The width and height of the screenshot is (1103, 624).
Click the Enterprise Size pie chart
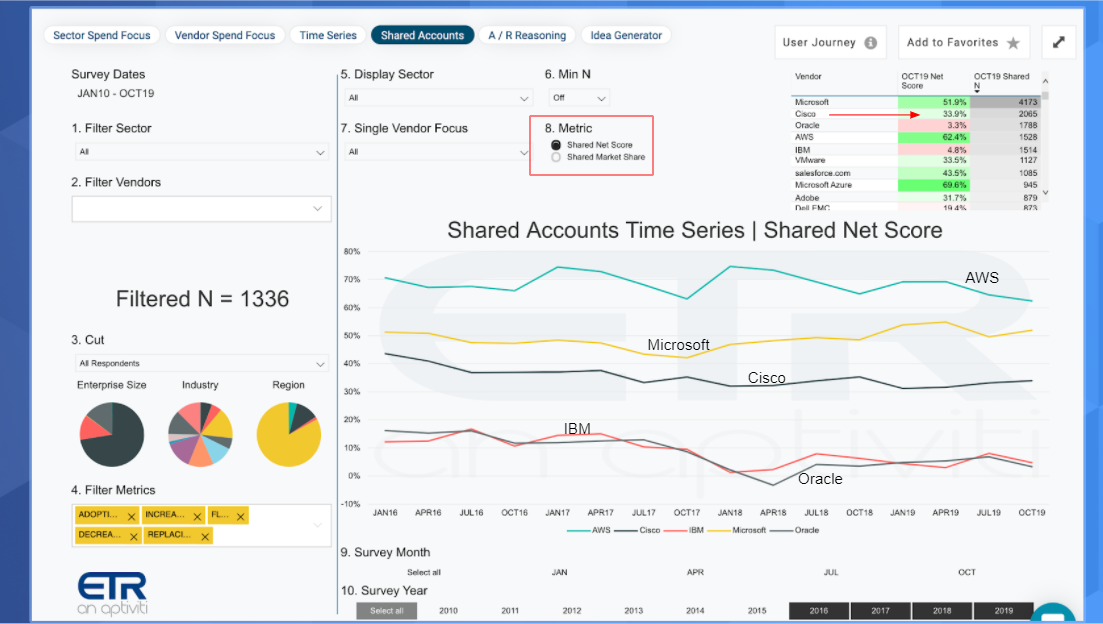(x=112, y=434)
